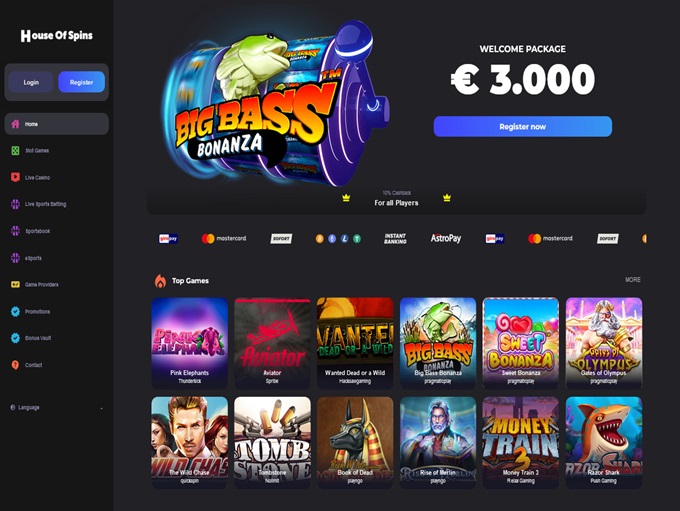This screenshot has height=511, width=680.
Task: Click the Live Sports Betting ball icon
Action: pos(15,204)
